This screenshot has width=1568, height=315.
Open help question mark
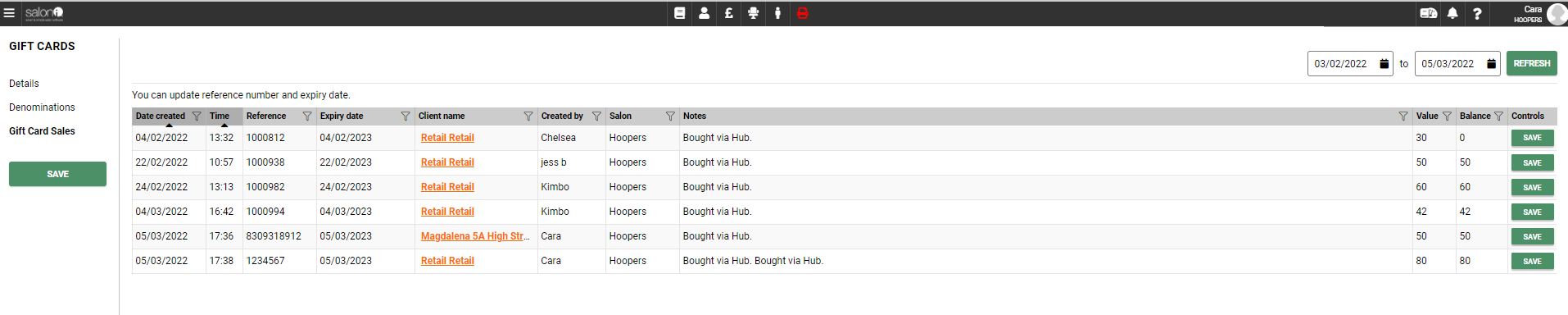pos(1477,13)
